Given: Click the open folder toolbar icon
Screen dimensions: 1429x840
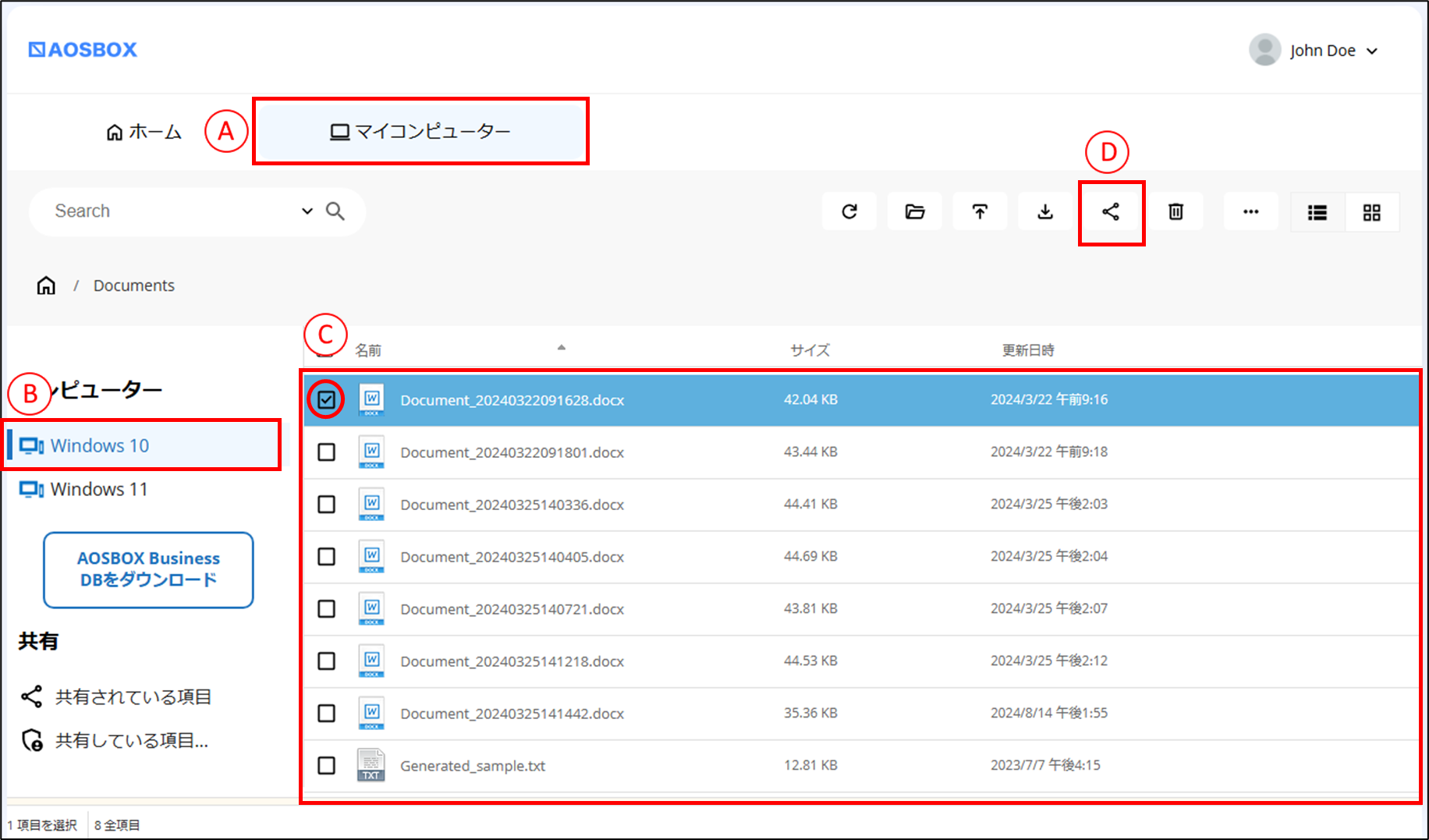Looking at the screenshot, I should pos(915,211).
